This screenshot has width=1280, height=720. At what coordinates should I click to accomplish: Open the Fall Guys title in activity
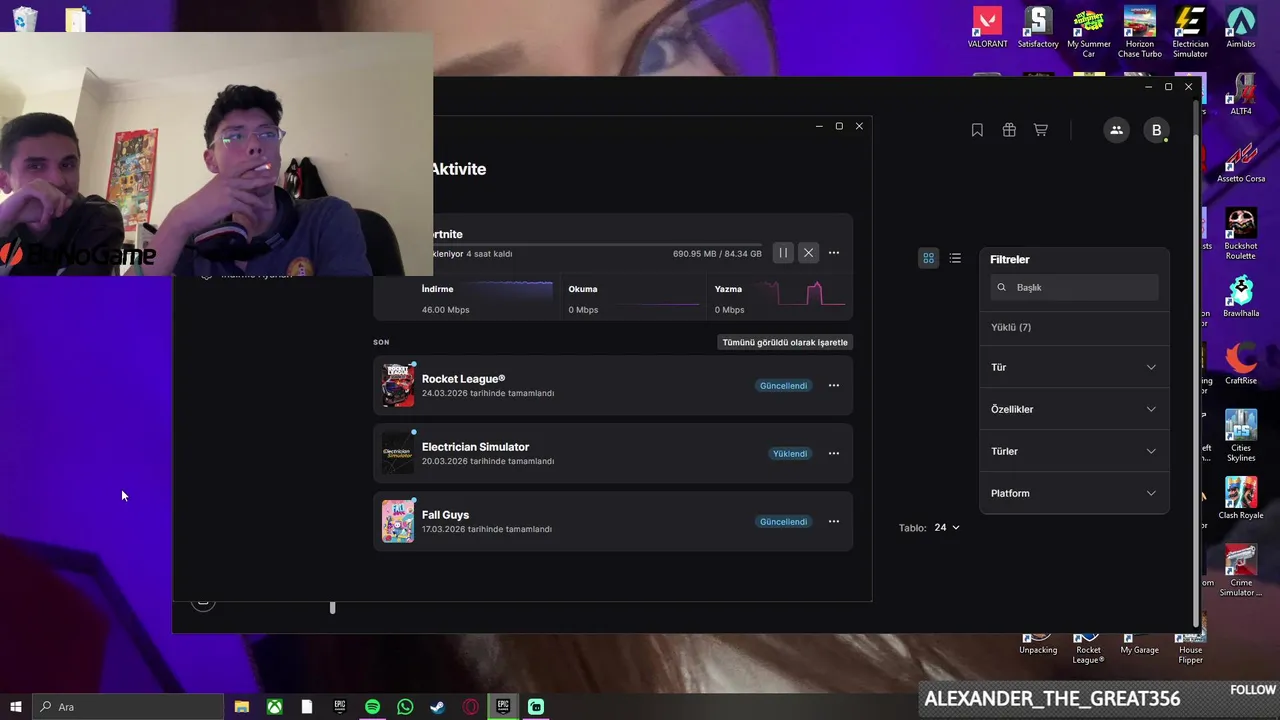click(445, 515)
